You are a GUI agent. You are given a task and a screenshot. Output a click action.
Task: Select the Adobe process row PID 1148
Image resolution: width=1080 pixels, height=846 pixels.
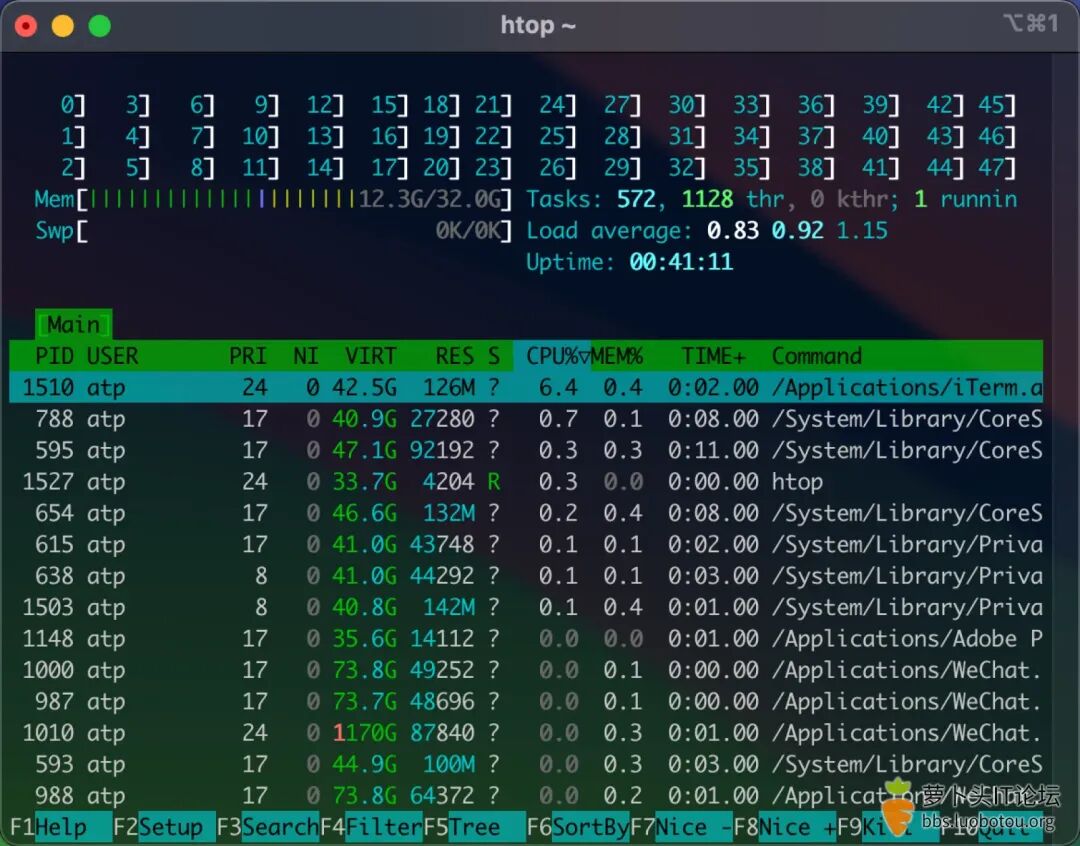[x=526, y=638]
